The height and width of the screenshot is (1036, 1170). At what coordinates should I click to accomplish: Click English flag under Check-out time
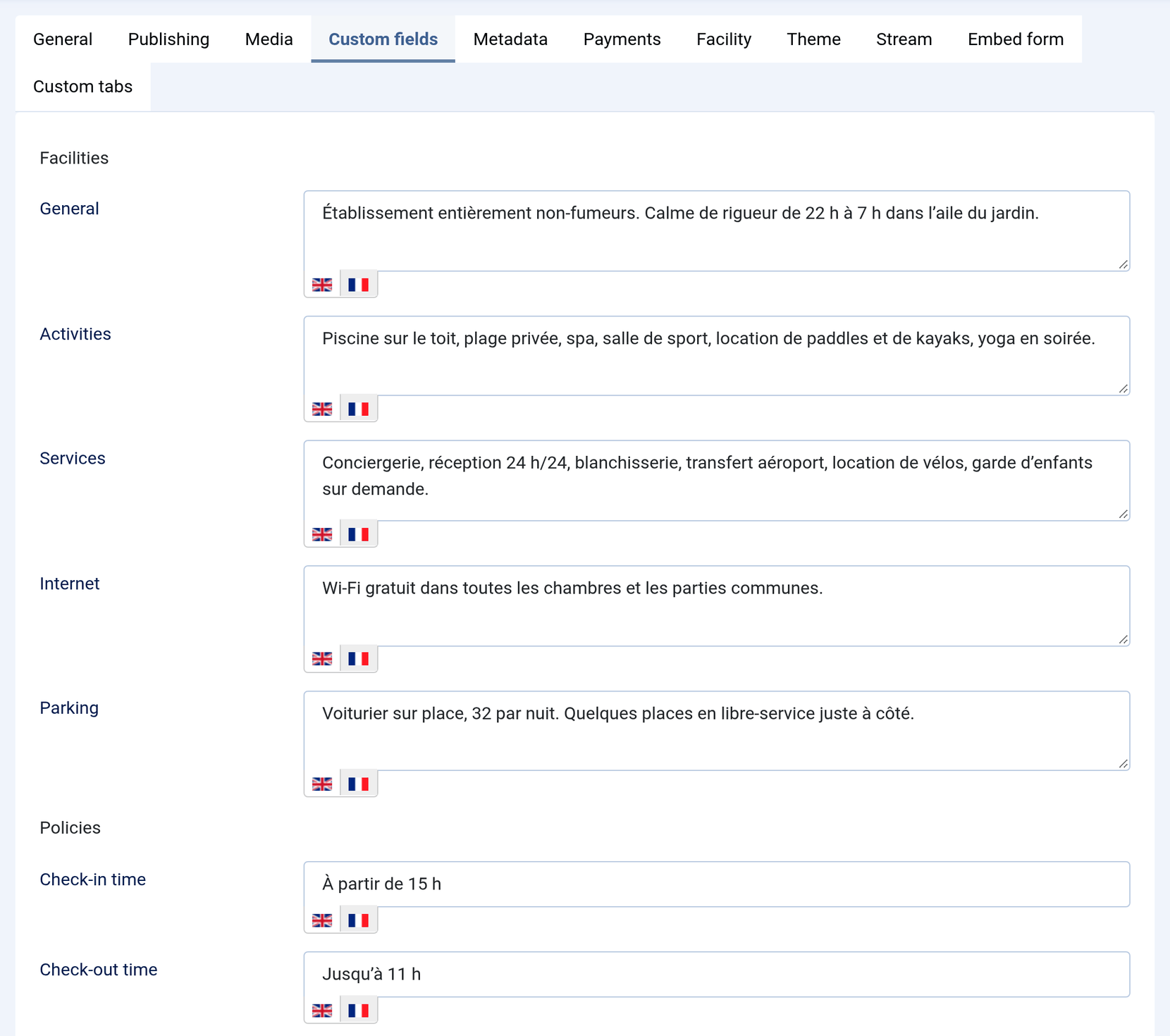click(x=322, y=1011)
